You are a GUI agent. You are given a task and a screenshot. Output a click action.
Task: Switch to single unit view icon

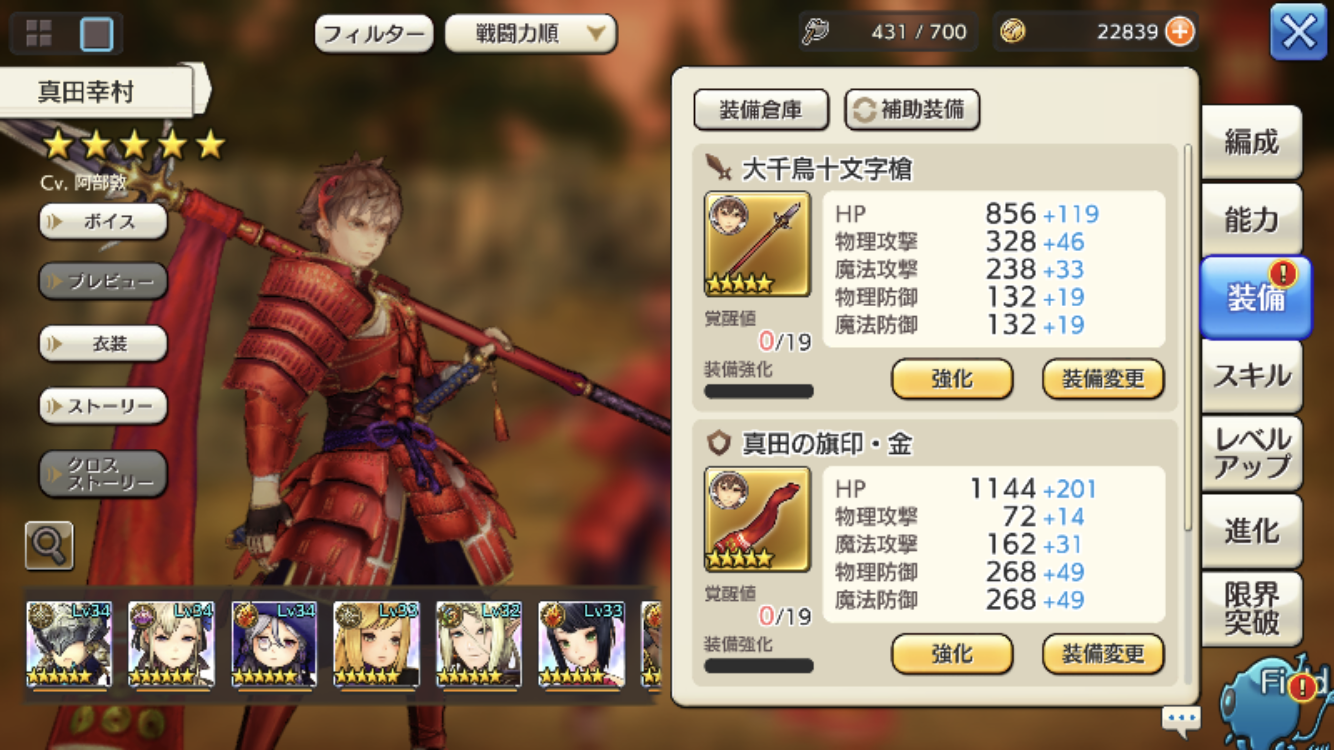tap(97, 33)
